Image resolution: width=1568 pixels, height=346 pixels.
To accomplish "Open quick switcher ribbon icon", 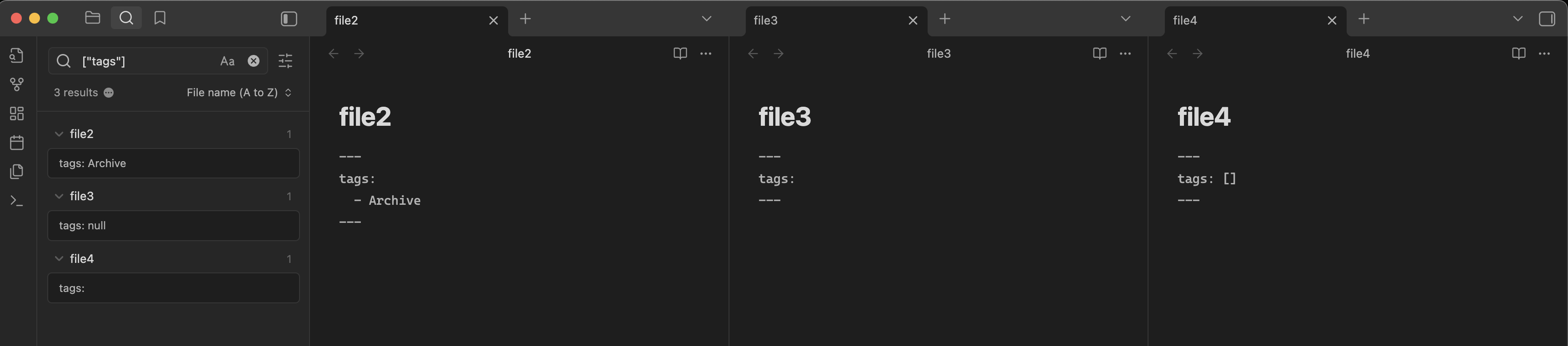I will [17, 55].
